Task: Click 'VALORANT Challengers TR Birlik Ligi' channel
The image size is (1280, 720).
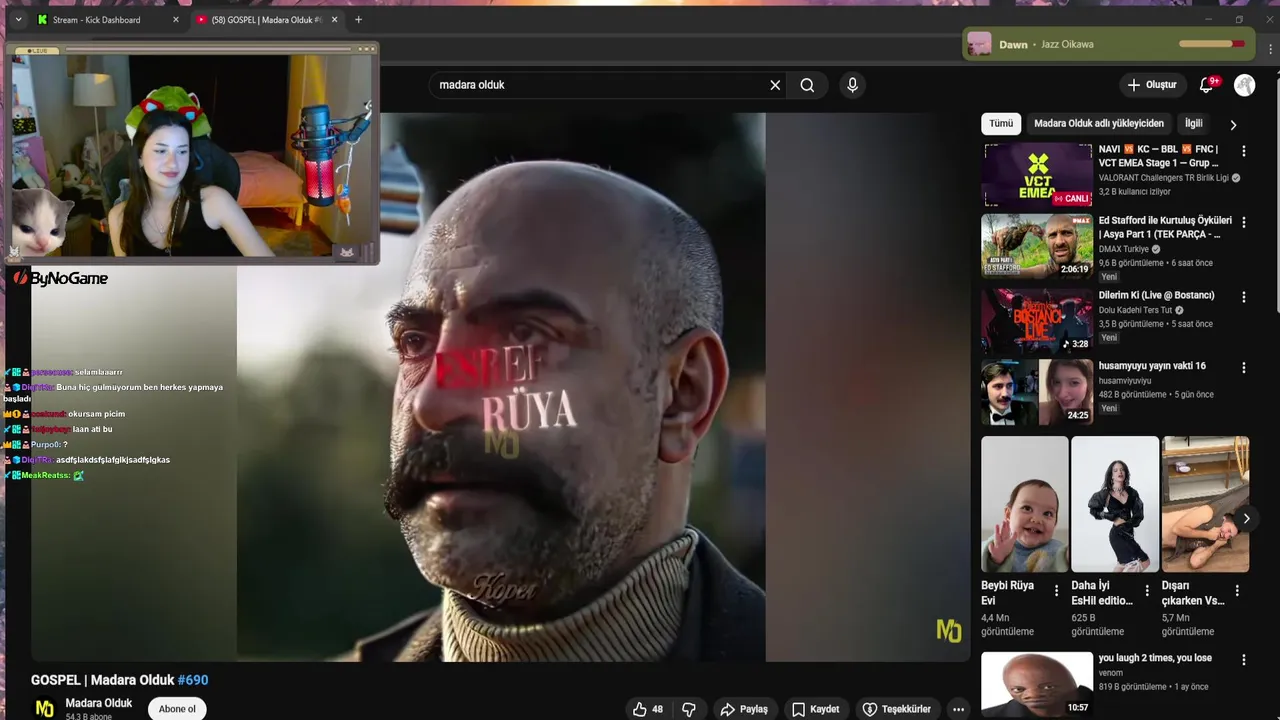Action: [1165, 178]
